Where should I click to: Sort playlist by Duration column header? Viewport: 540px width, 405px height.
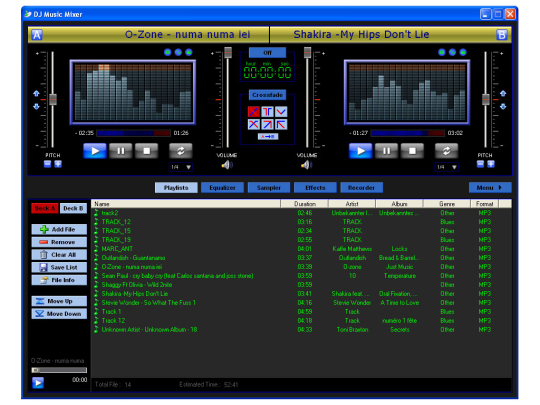pyautogui.click(x=305, y=204)
